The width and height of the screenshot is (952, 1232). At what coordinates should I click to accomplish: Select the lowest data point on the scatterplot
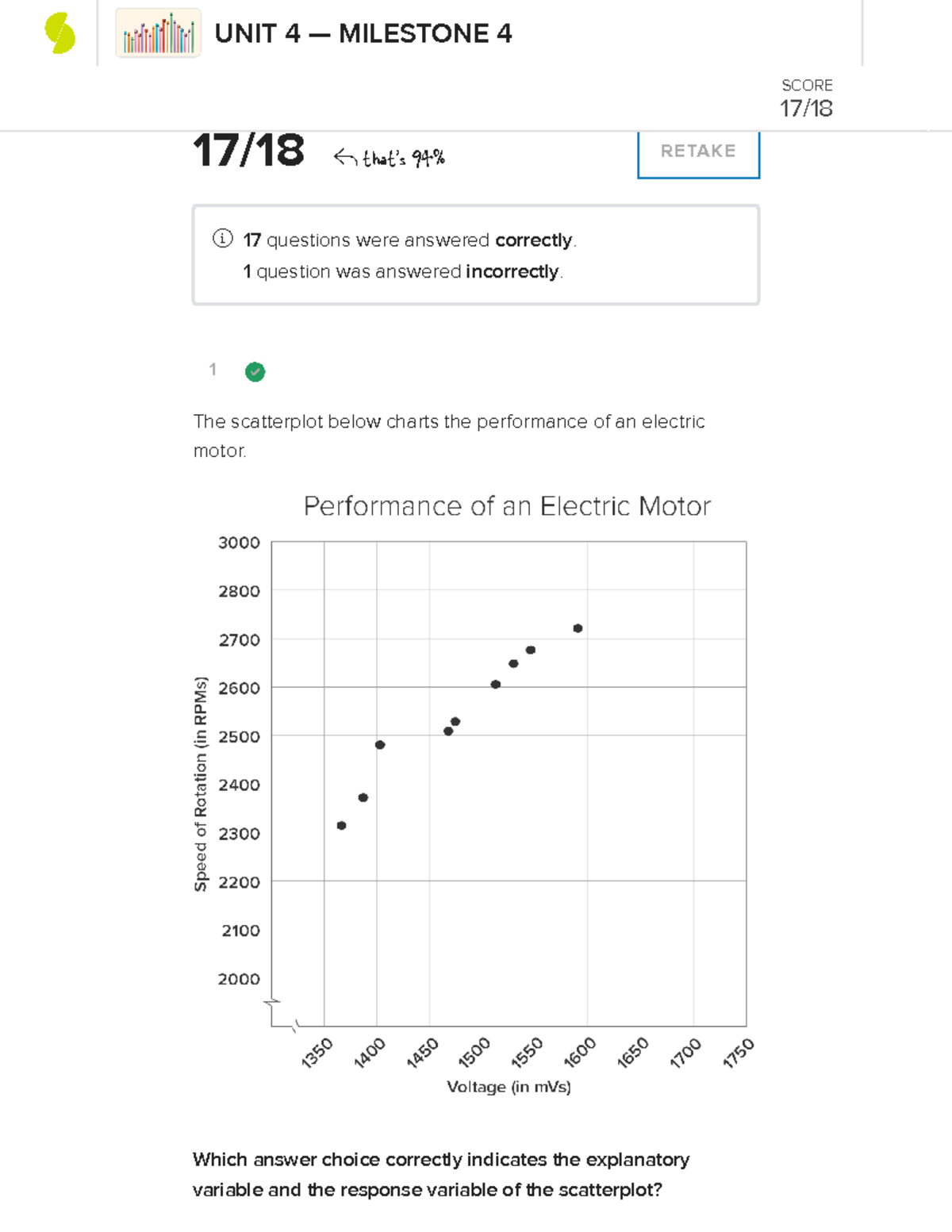341,826
